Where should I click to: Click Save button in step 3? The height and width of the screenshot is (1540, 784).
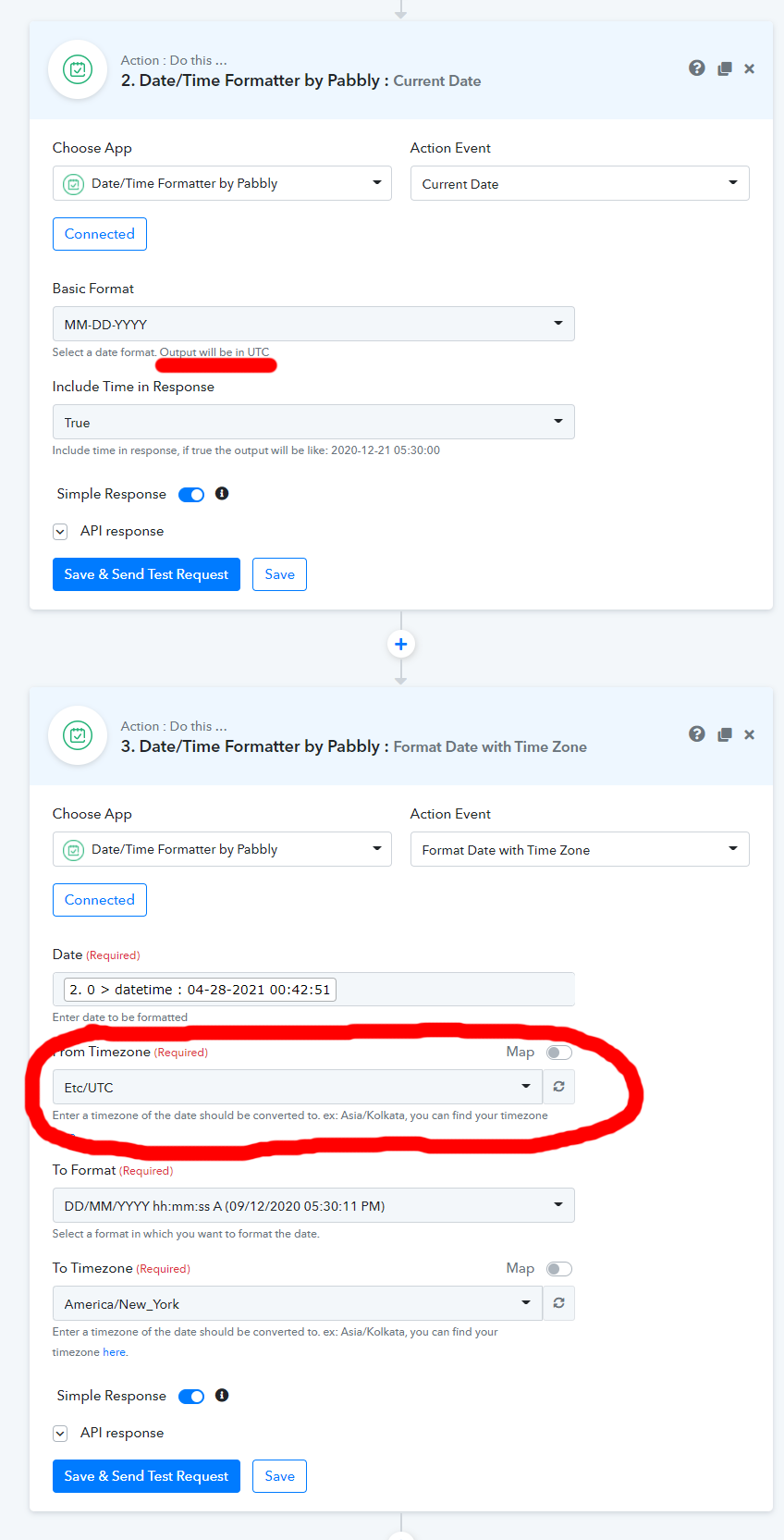coord(279,1476)
